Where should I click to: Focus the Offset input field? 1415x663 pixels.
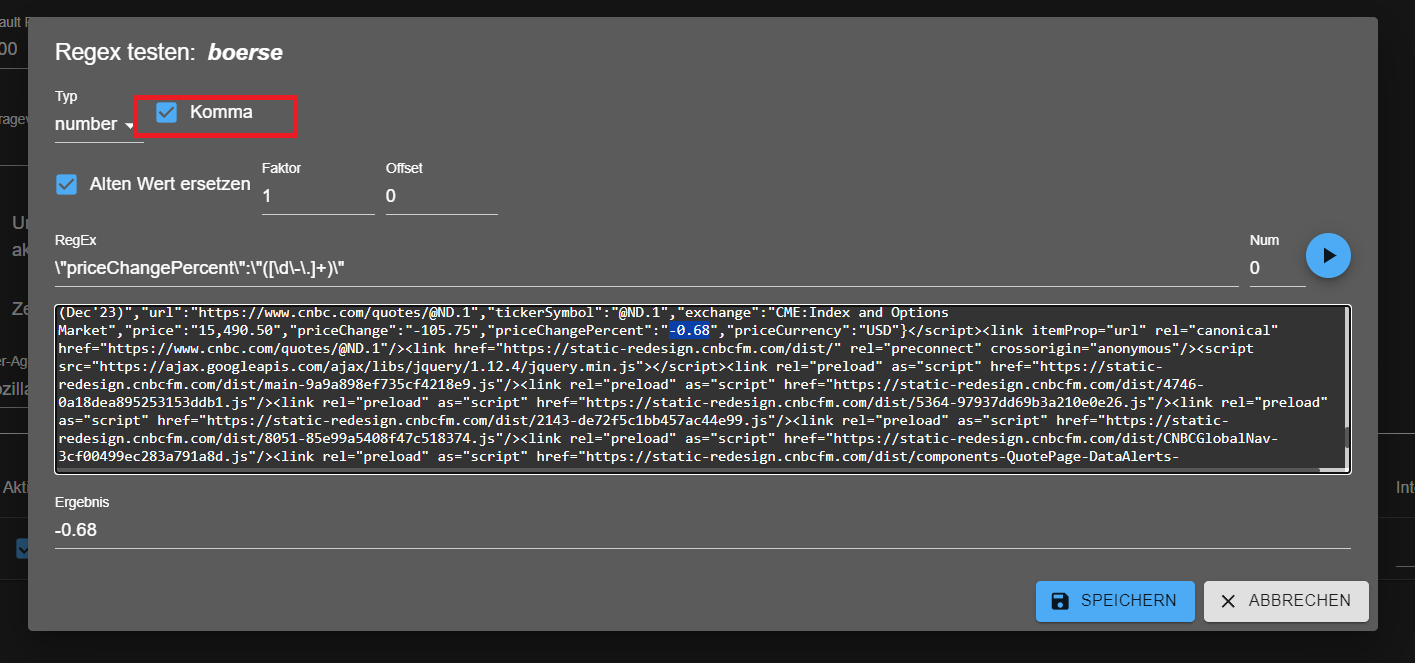(441, 196)
